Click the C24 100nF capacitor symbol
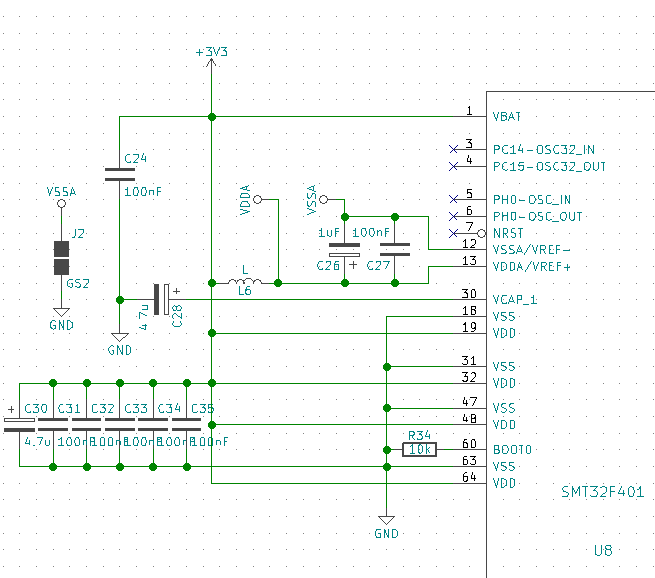Screen dimensions: 655x578 point(120,175)
